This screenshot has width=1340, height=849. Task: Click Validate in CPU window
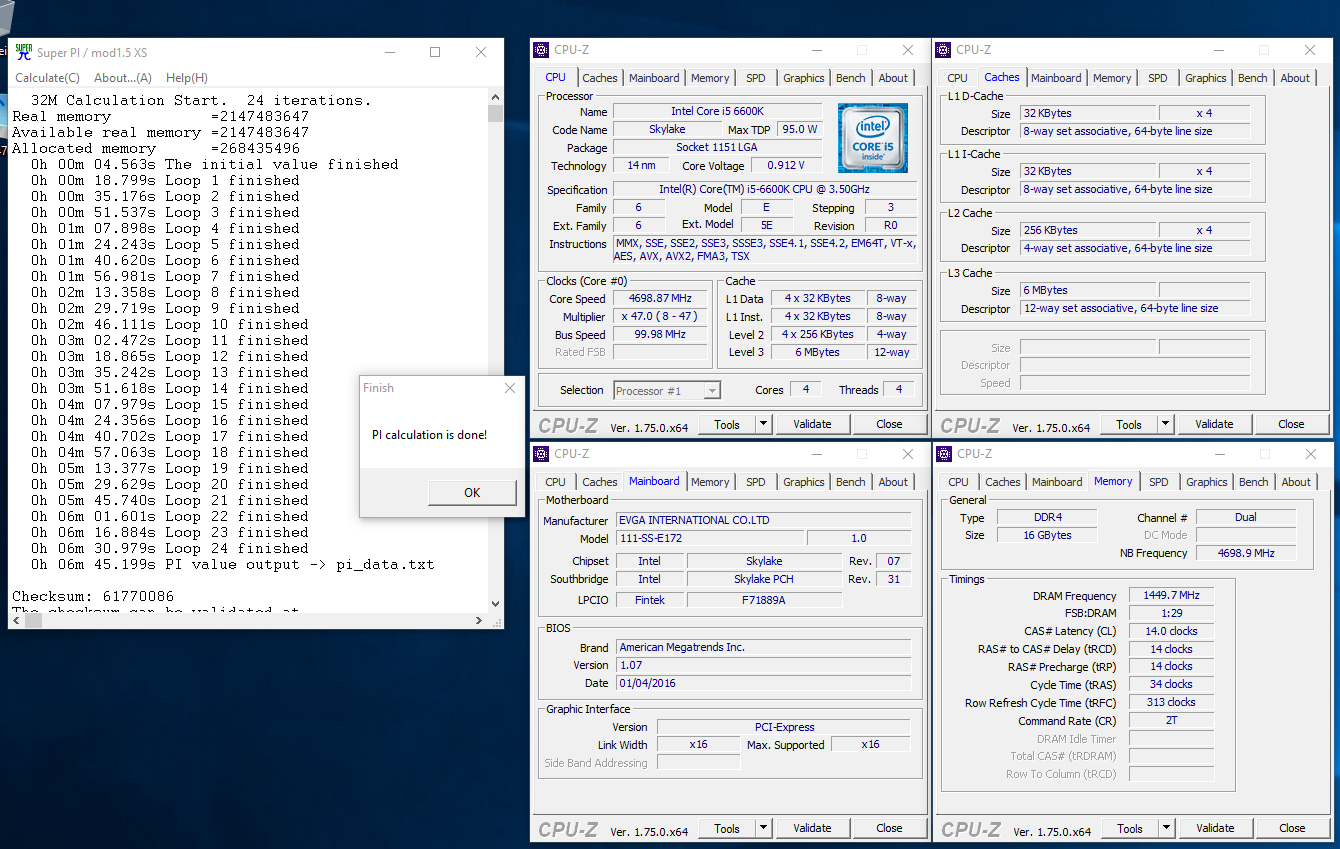tap(812, 424)
